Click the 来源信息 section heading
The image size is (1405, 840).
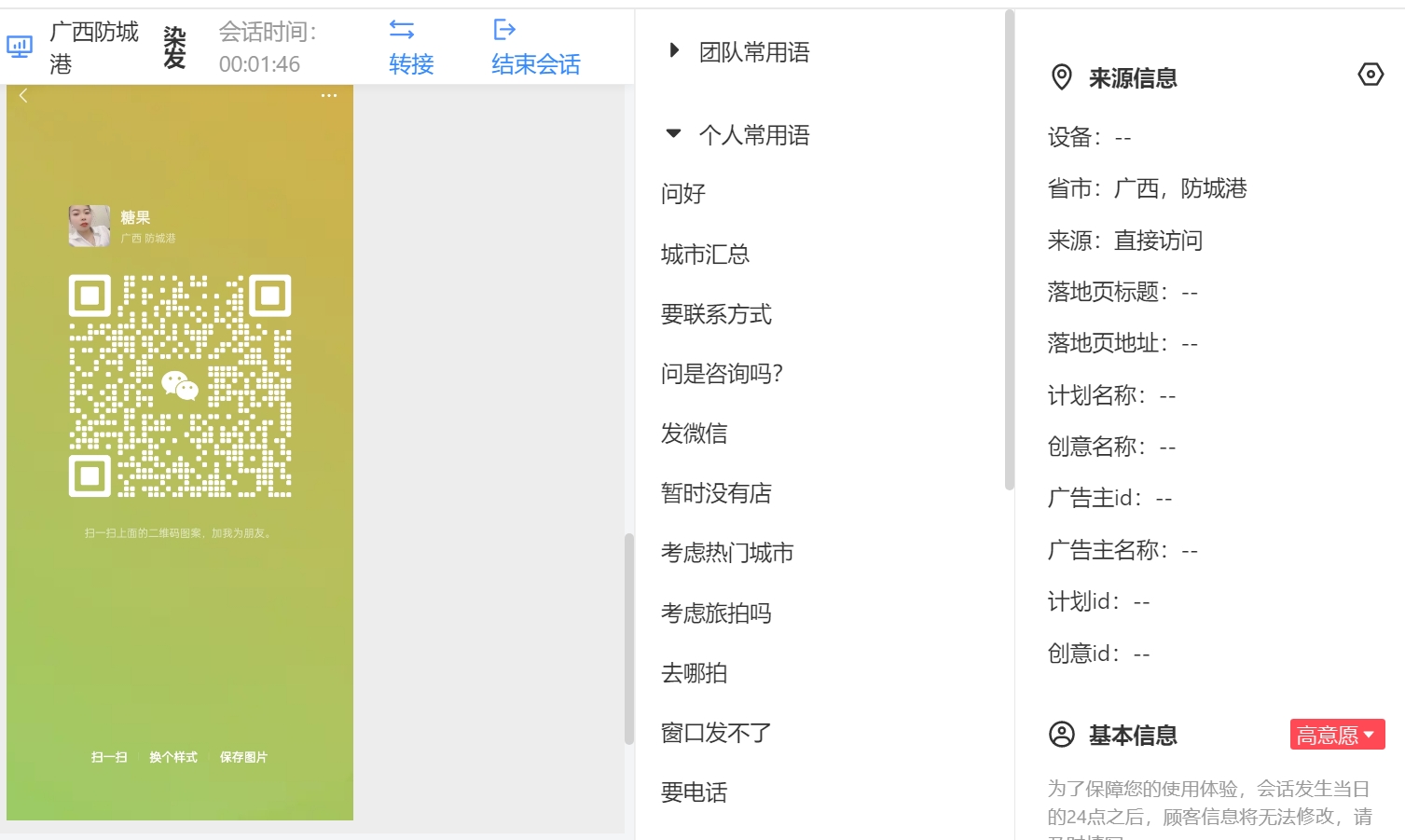pyautogui.click(x=1133, y=78)
